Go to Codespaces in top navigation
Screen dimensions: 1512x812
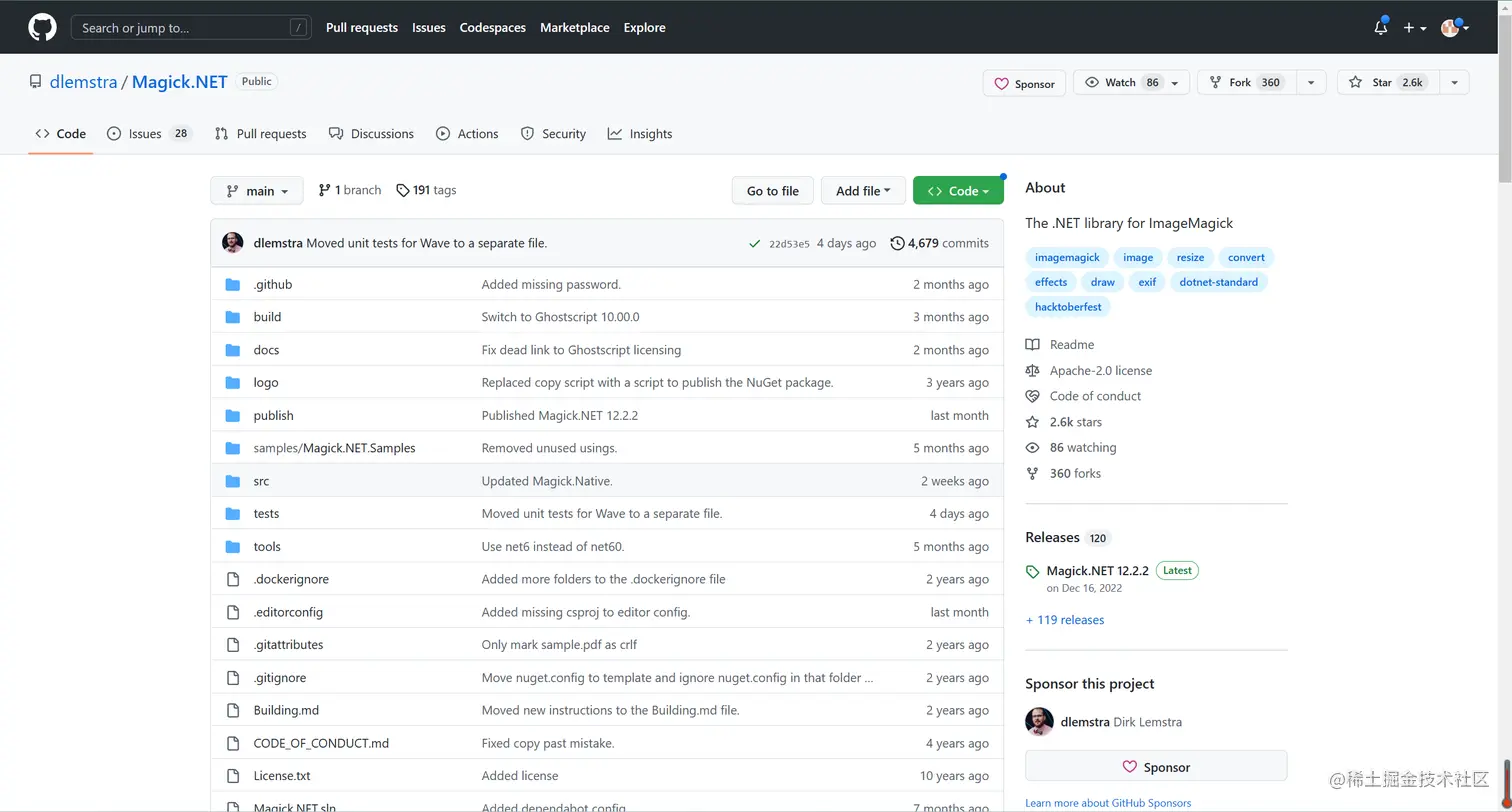493,28
